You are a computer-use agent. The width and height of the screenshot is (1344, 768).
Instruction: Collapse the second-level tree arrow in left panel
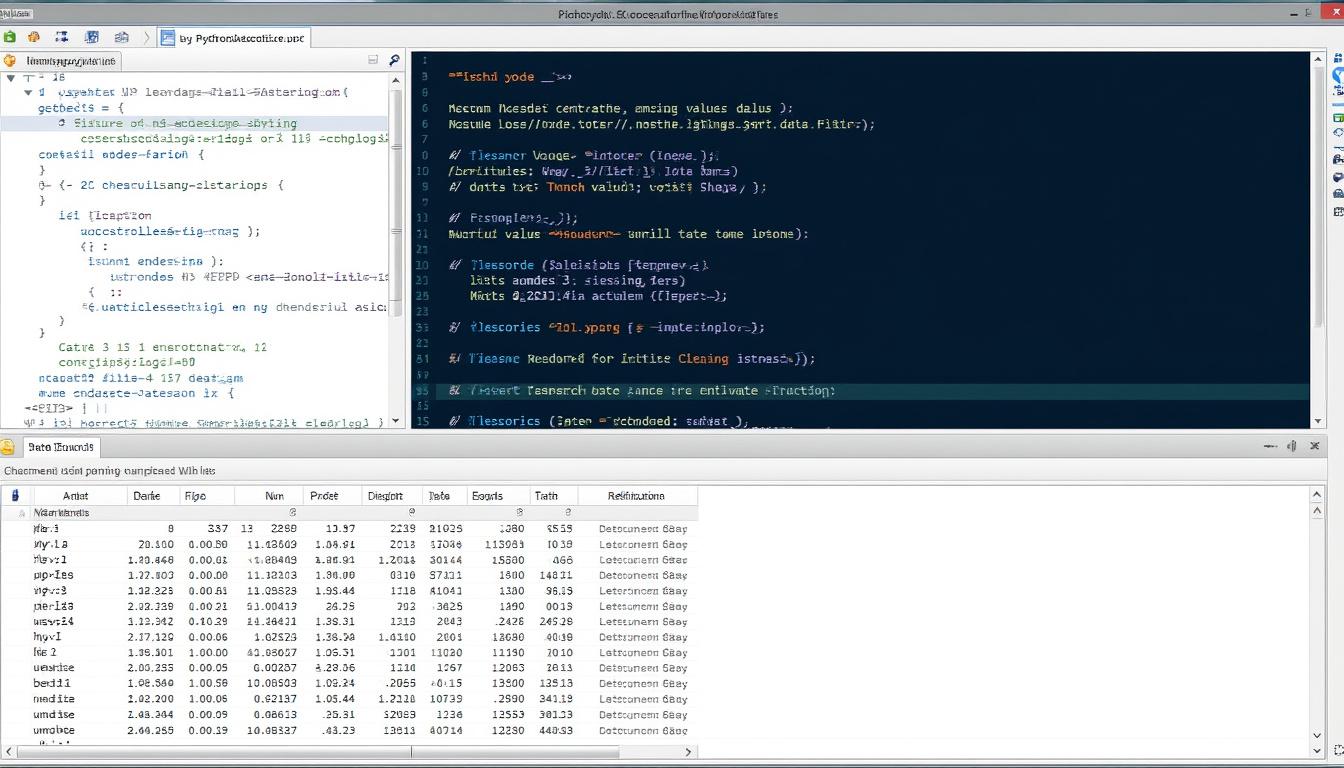pos(28,92)
